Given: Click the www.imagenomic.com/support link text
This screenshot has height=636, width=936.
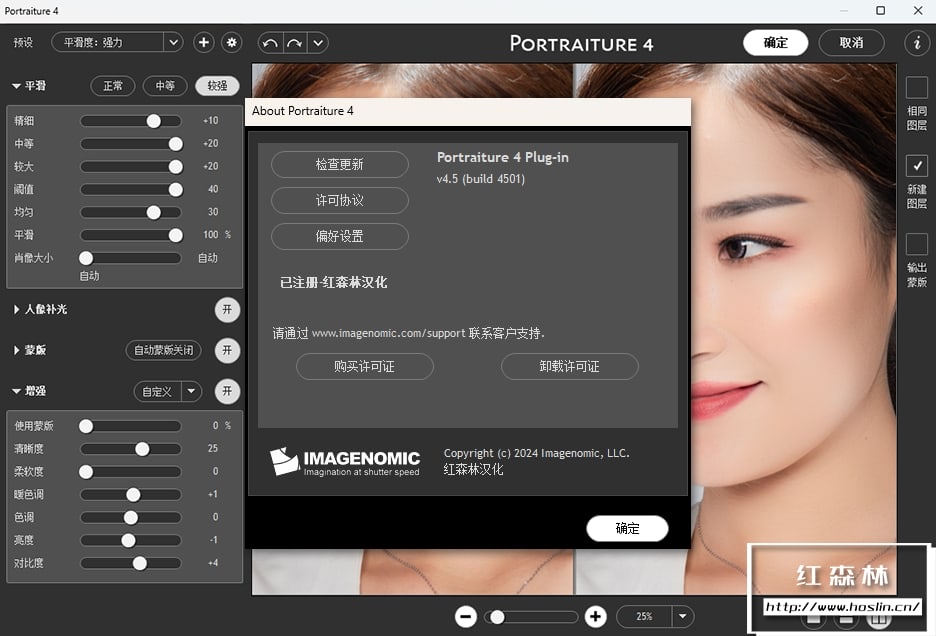Looking at the screenshot, I should tap(388, 333).
